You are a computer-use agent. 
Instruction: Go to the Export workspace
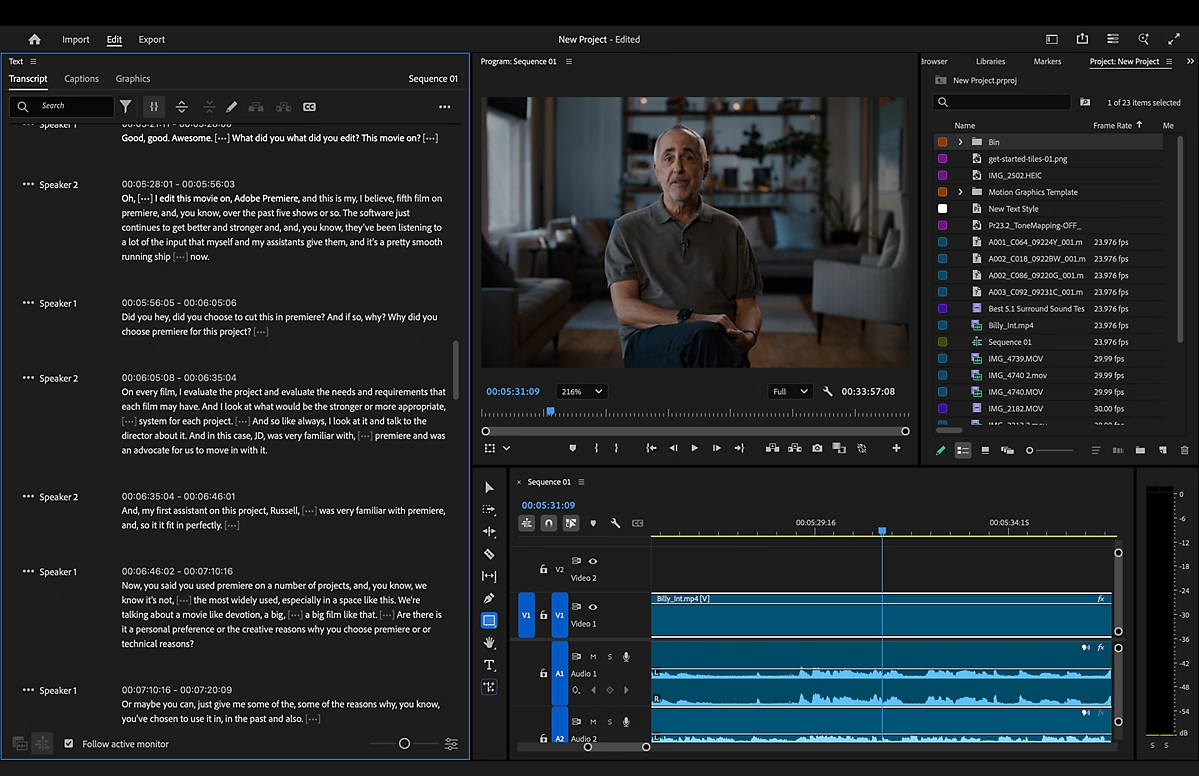(x=152, y=40)
